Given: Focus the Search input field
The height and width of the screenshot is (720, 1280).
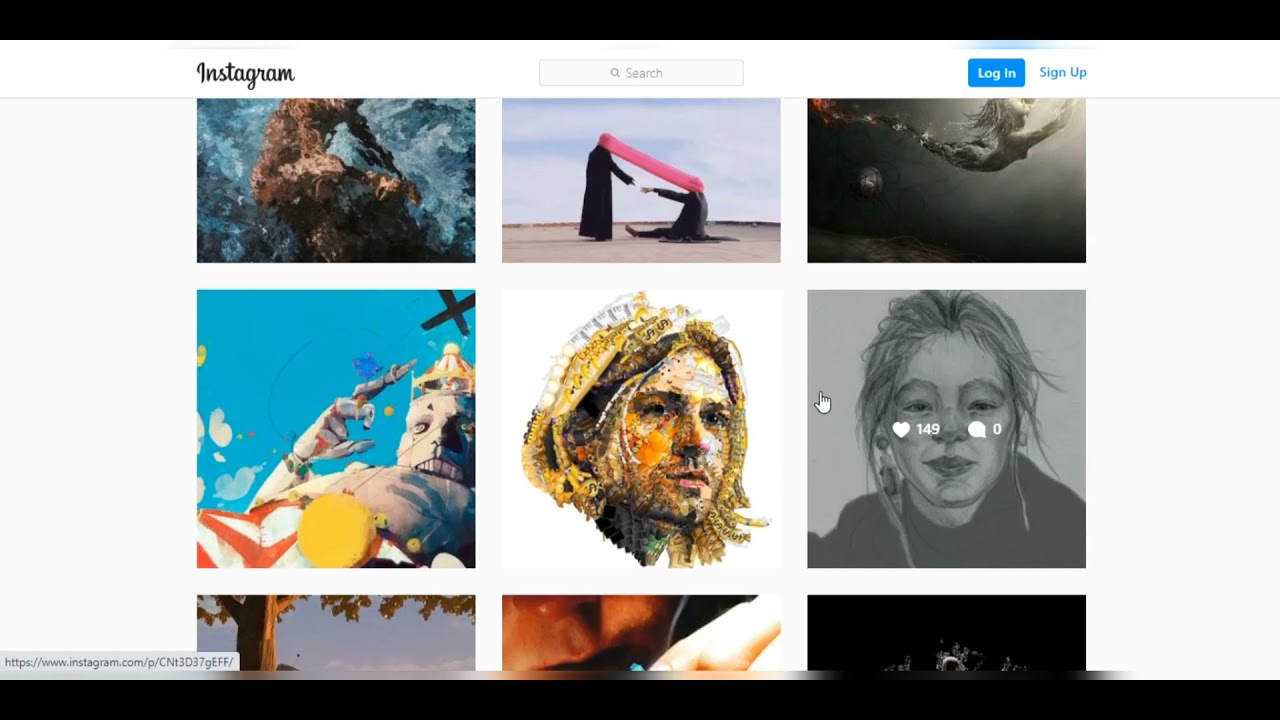Looking at the screenshot, I should 641,73.
